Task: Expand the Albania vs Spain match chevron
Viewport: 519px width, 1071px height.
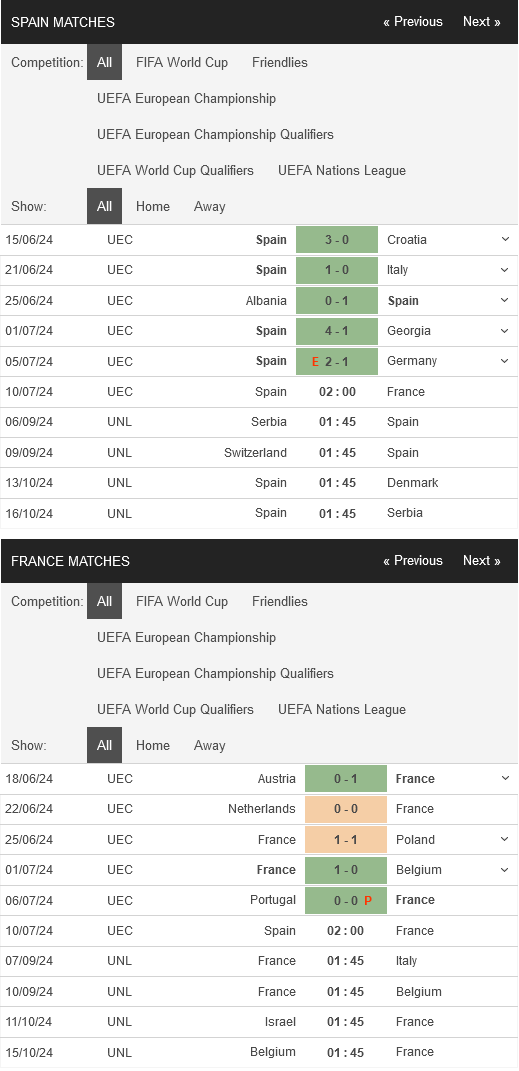Action: tap(505, 300)
